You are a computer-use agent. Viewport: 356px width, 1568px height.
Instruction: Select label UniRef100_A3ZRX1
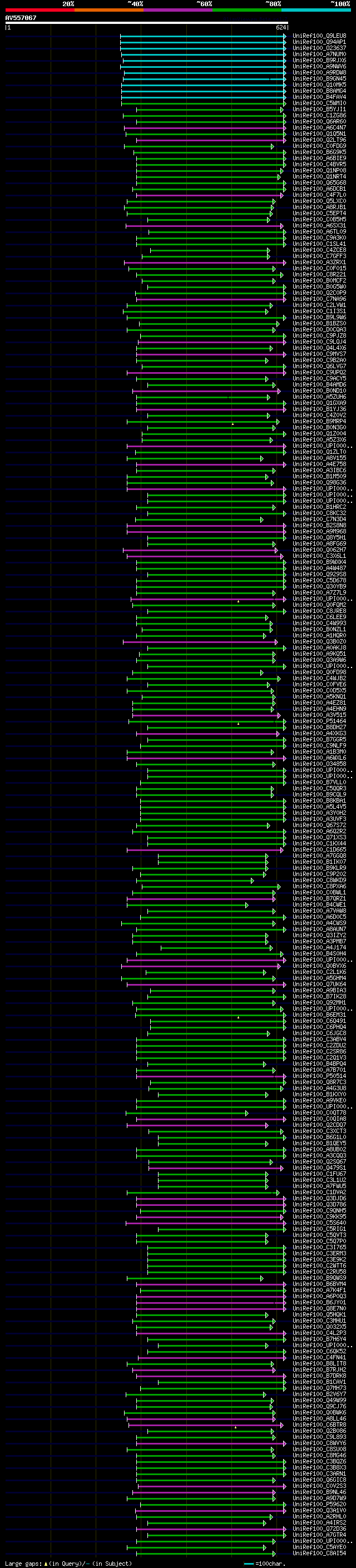[319, 263]
